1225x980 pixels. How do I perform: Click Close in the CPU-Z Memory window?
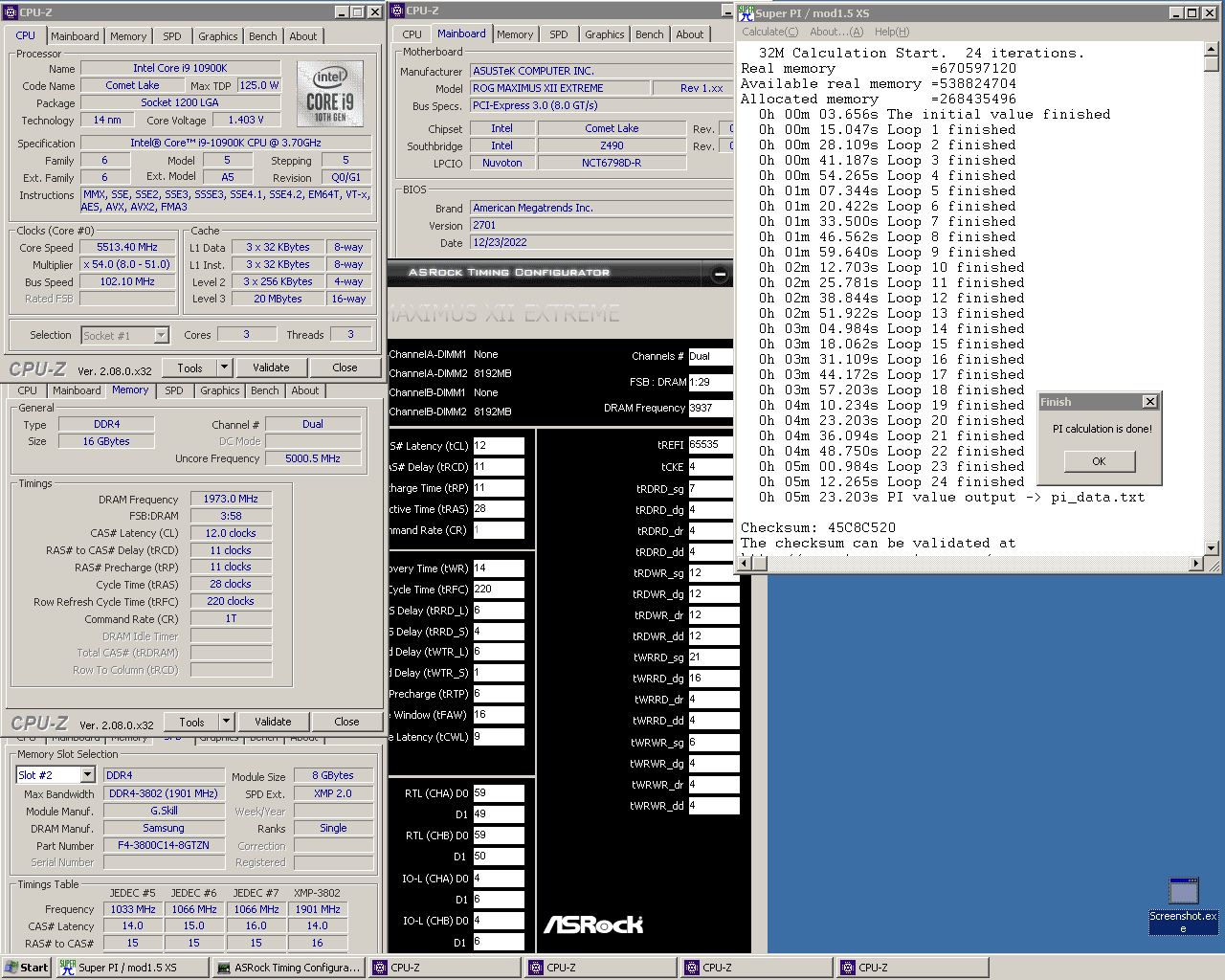coord(346,722)
